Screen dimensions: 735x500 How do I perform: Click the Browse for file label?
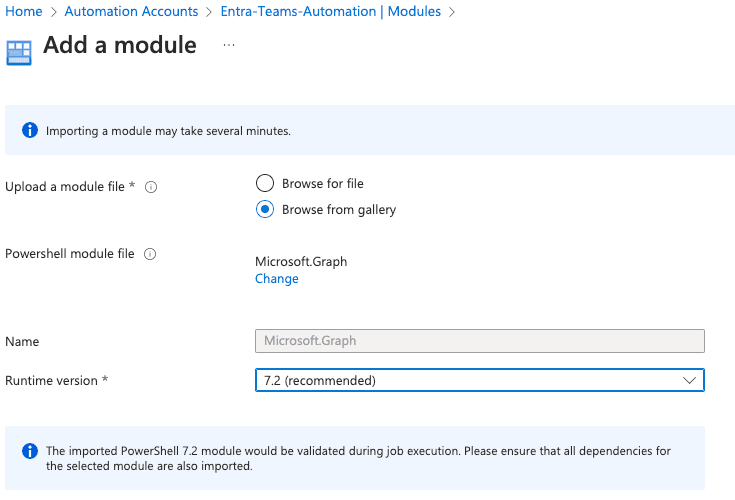coord(322,184)
